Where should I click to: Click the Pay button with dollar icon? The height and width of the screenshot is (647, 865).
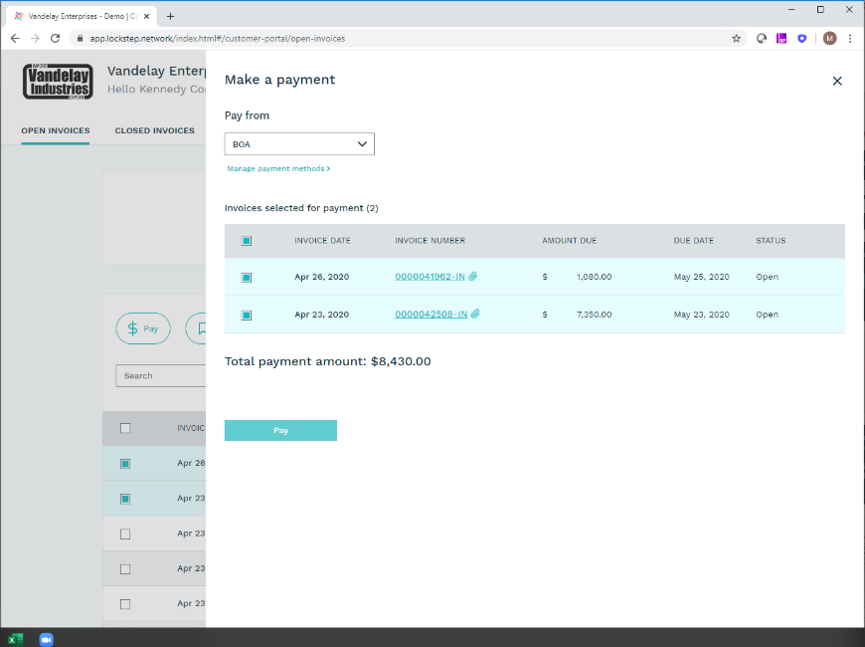pos(143,329)
